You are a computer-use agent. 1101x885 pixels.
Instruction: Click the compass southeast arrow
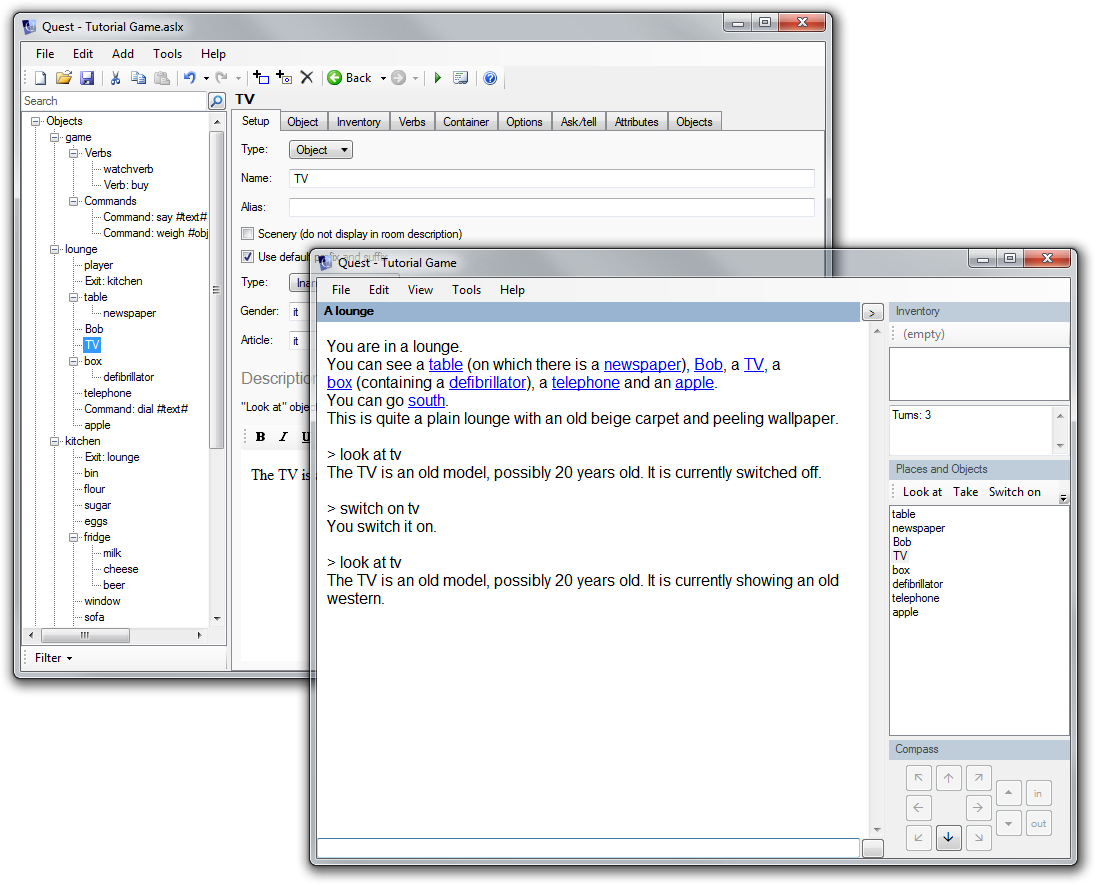(978, 837)
